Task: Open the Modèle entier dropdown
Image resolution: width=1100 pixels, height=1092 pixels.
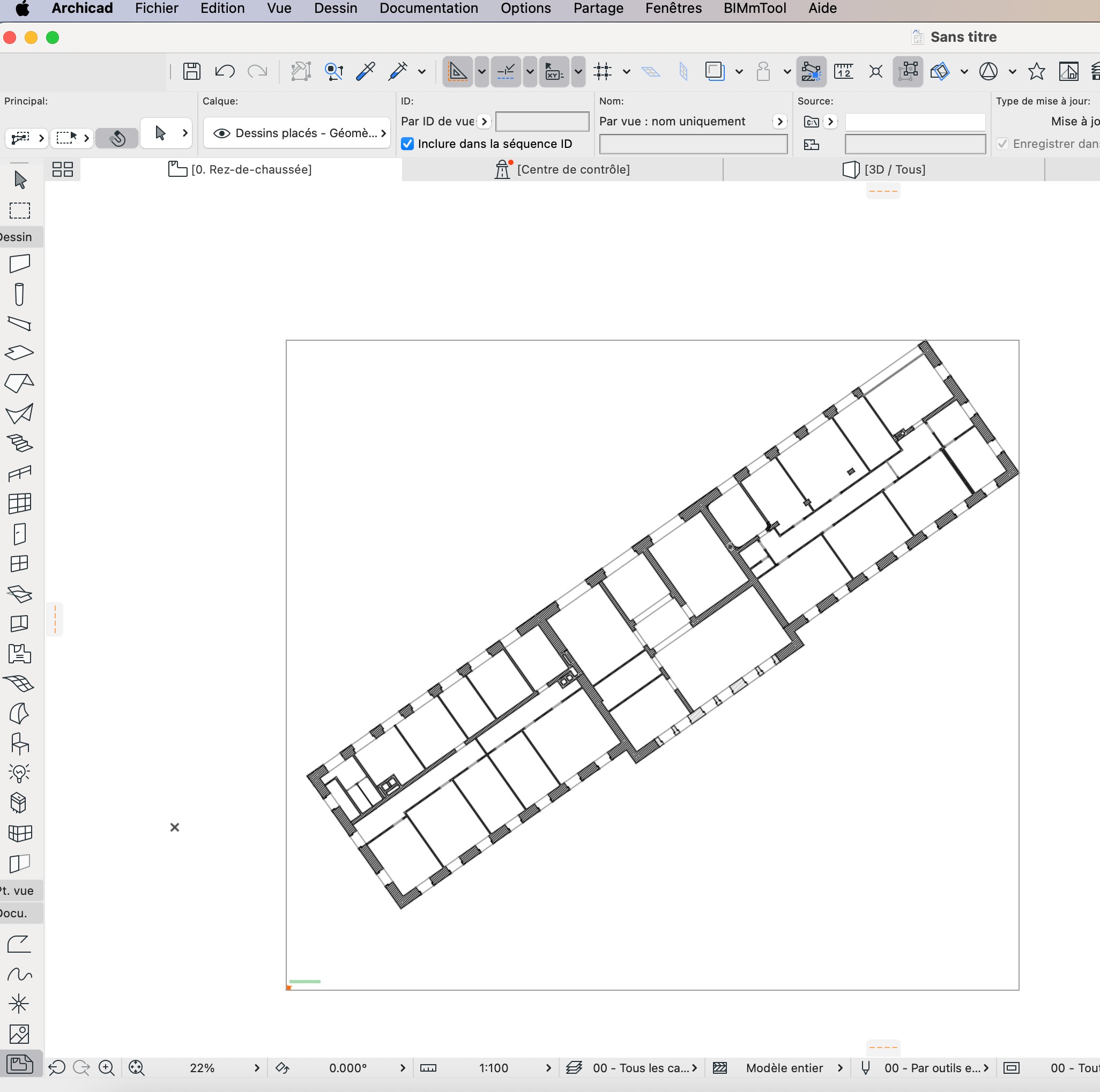Action: click(x=794, y=1068)
